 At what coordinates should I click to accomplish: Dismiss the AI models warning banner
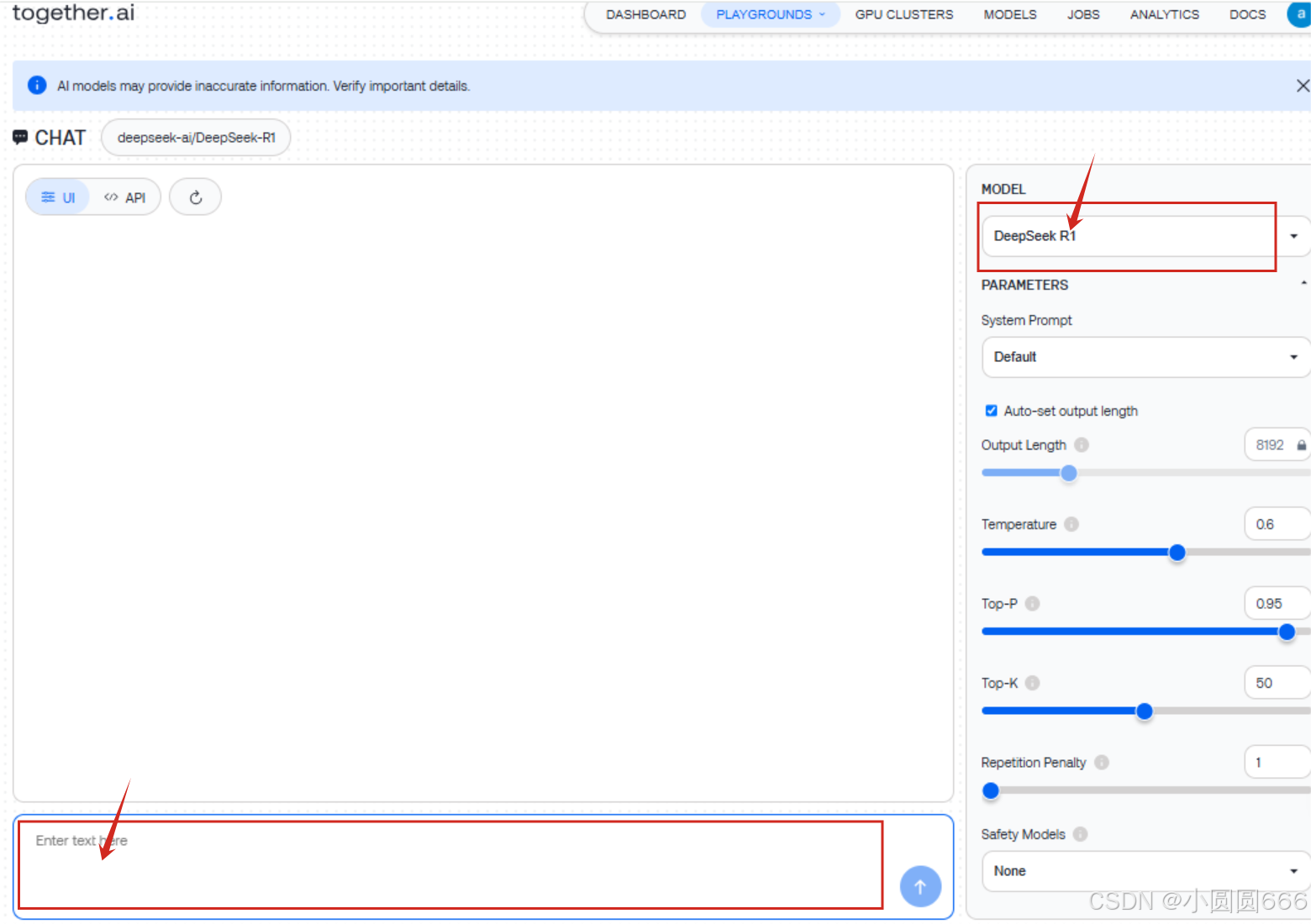1303,86
